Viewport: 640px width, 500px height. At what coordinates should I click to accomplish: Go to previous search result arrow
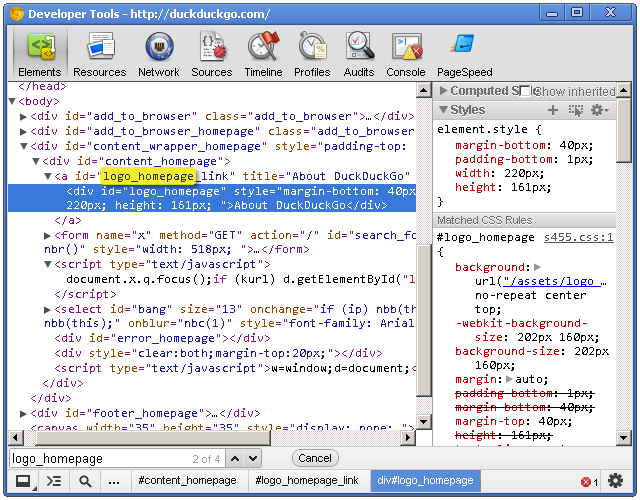click(235, 459)
